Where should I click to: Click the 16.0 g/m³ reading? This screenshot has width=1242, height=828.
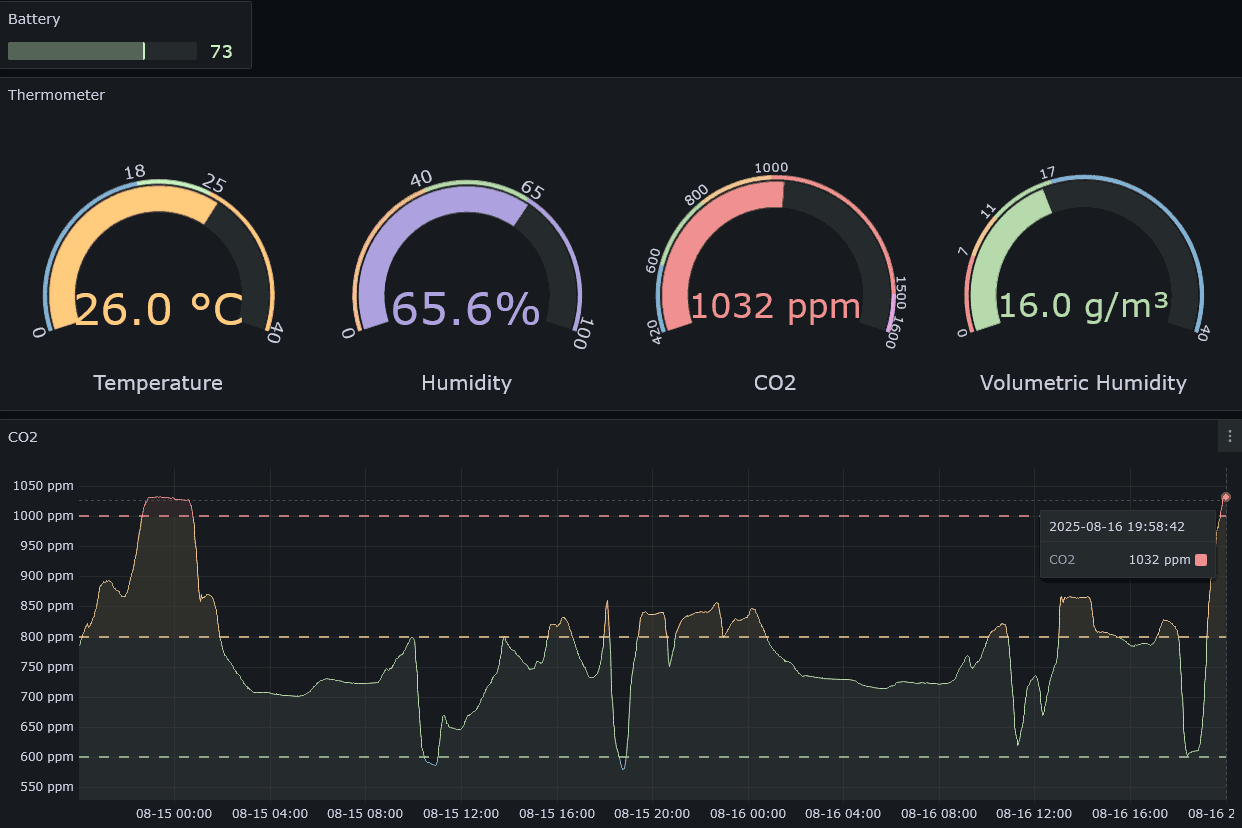[x=1083, y=306]
